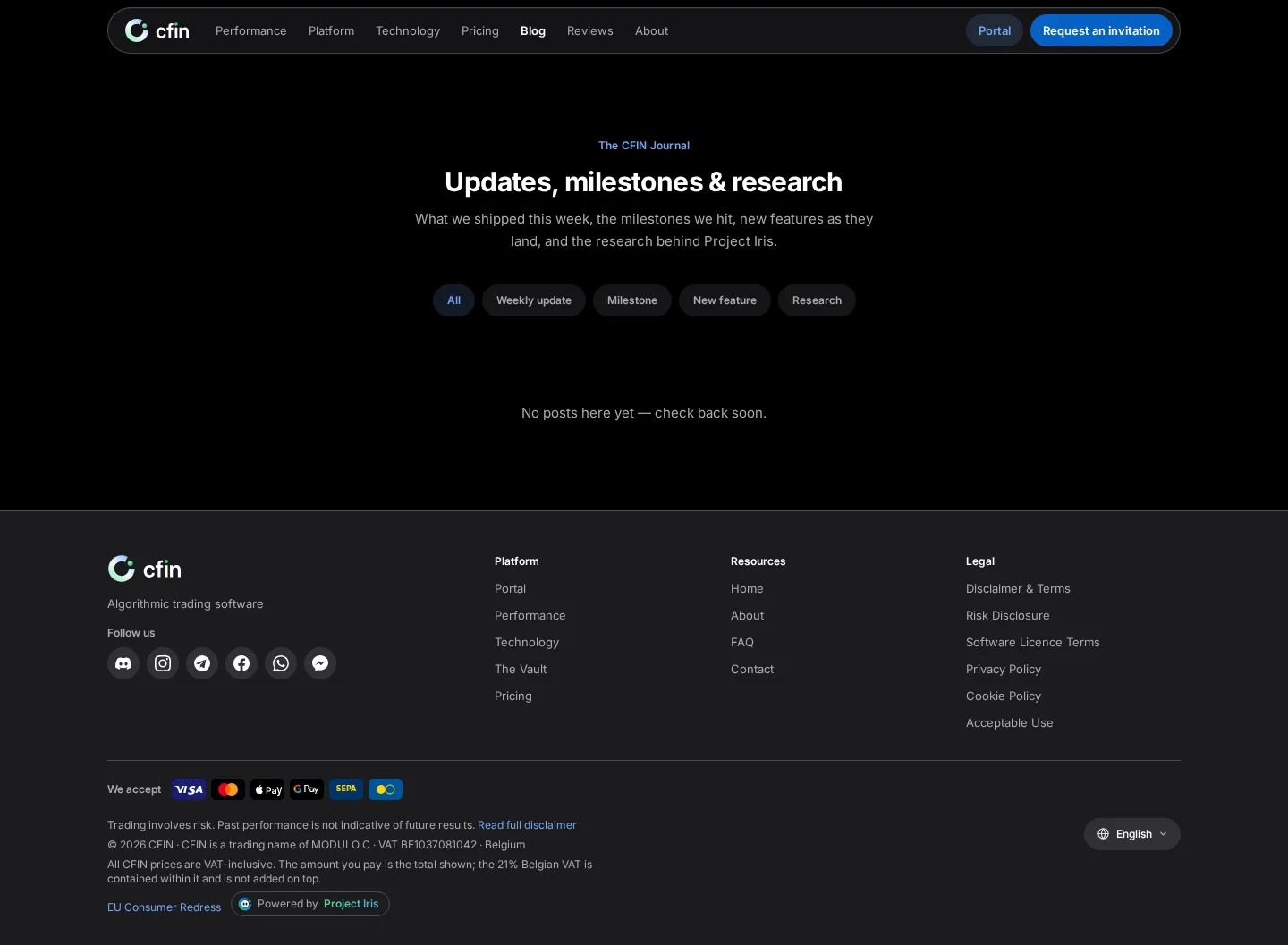Open Reviews in the top navigation

[x=590, y=30]
